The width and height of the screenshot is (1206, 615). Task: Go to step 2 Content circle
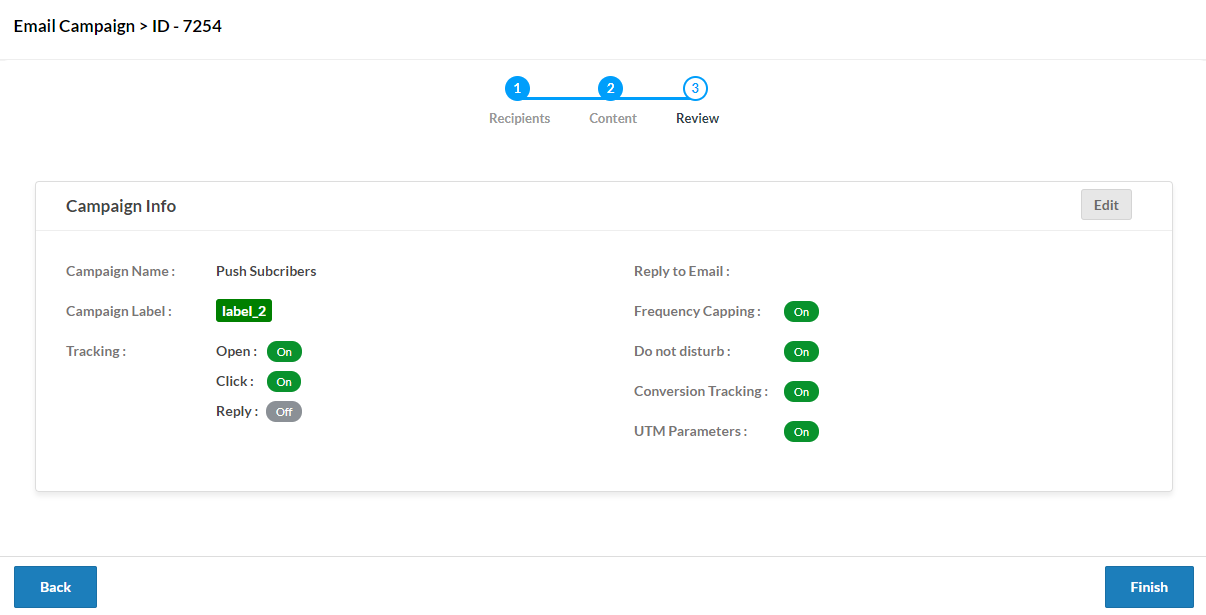point(610,88)
